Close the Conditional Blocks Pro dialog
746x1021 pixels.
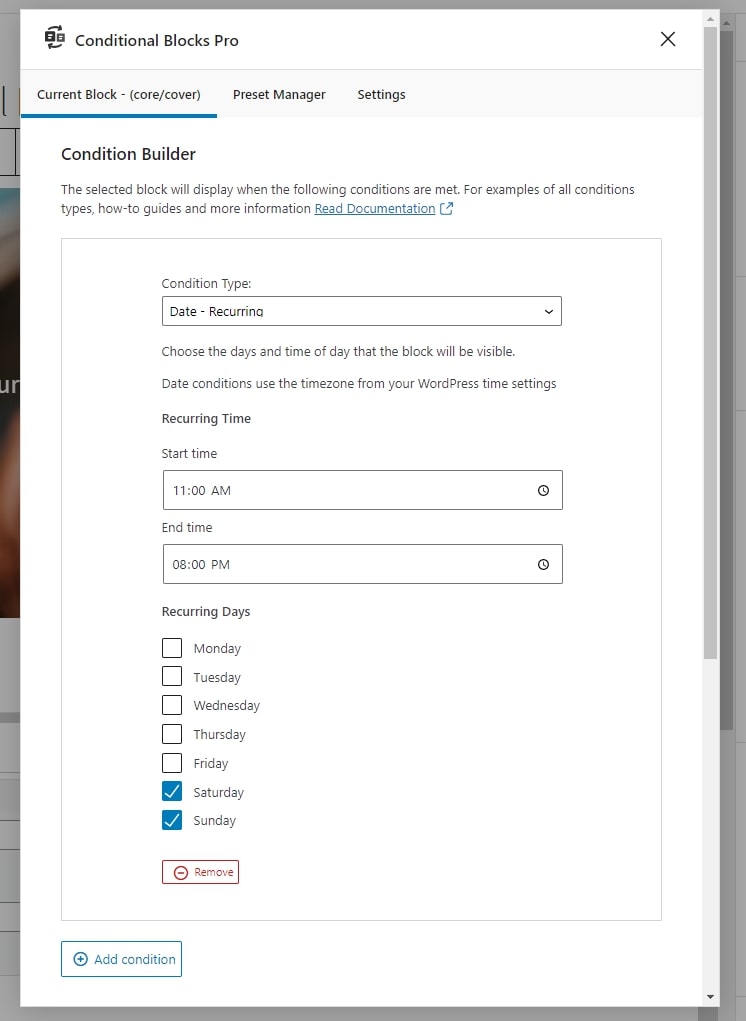pos(668,39)
